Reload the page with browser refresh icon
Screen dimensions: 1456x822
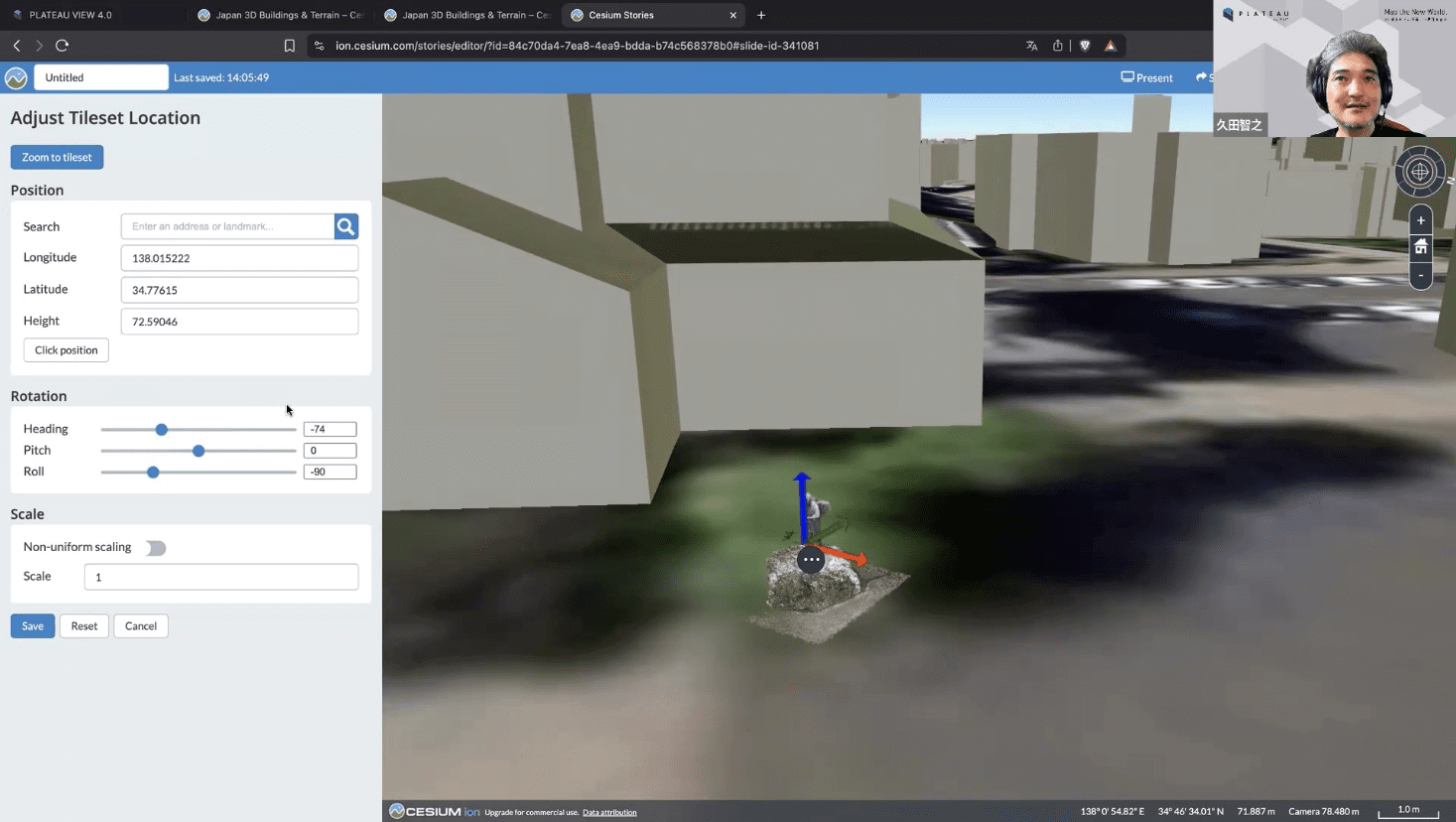(62, 46)
